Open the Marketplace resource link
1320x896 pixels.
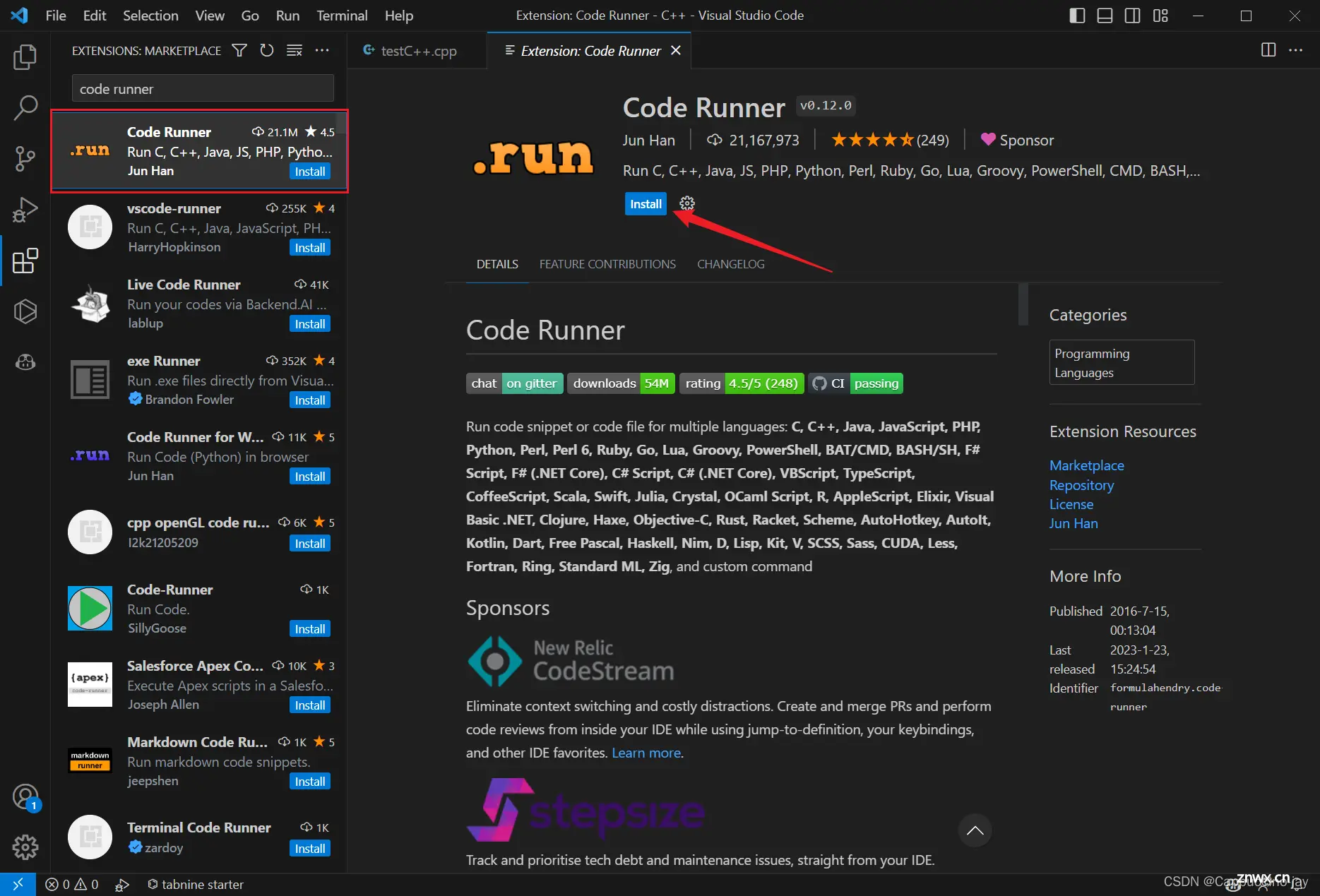[x=1086, y=465]
